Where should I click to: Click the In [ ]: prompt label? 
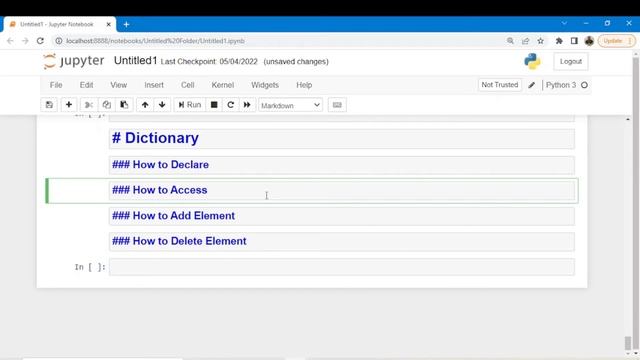90,267
